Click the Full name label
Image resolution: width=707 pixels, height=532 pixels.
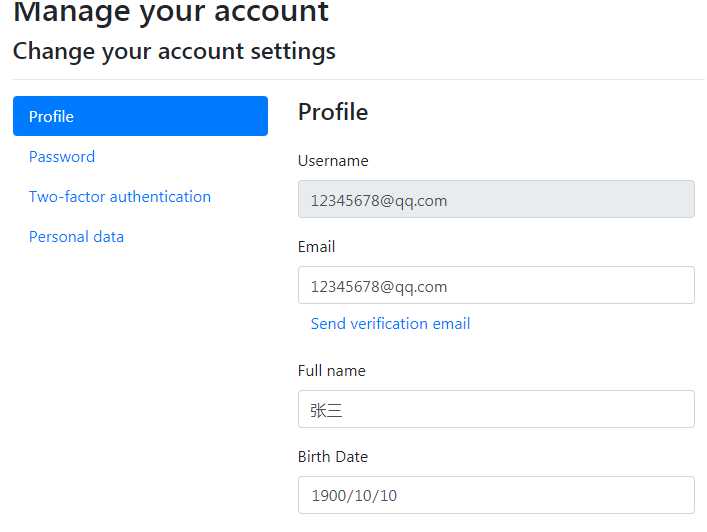tap(332, 371)
